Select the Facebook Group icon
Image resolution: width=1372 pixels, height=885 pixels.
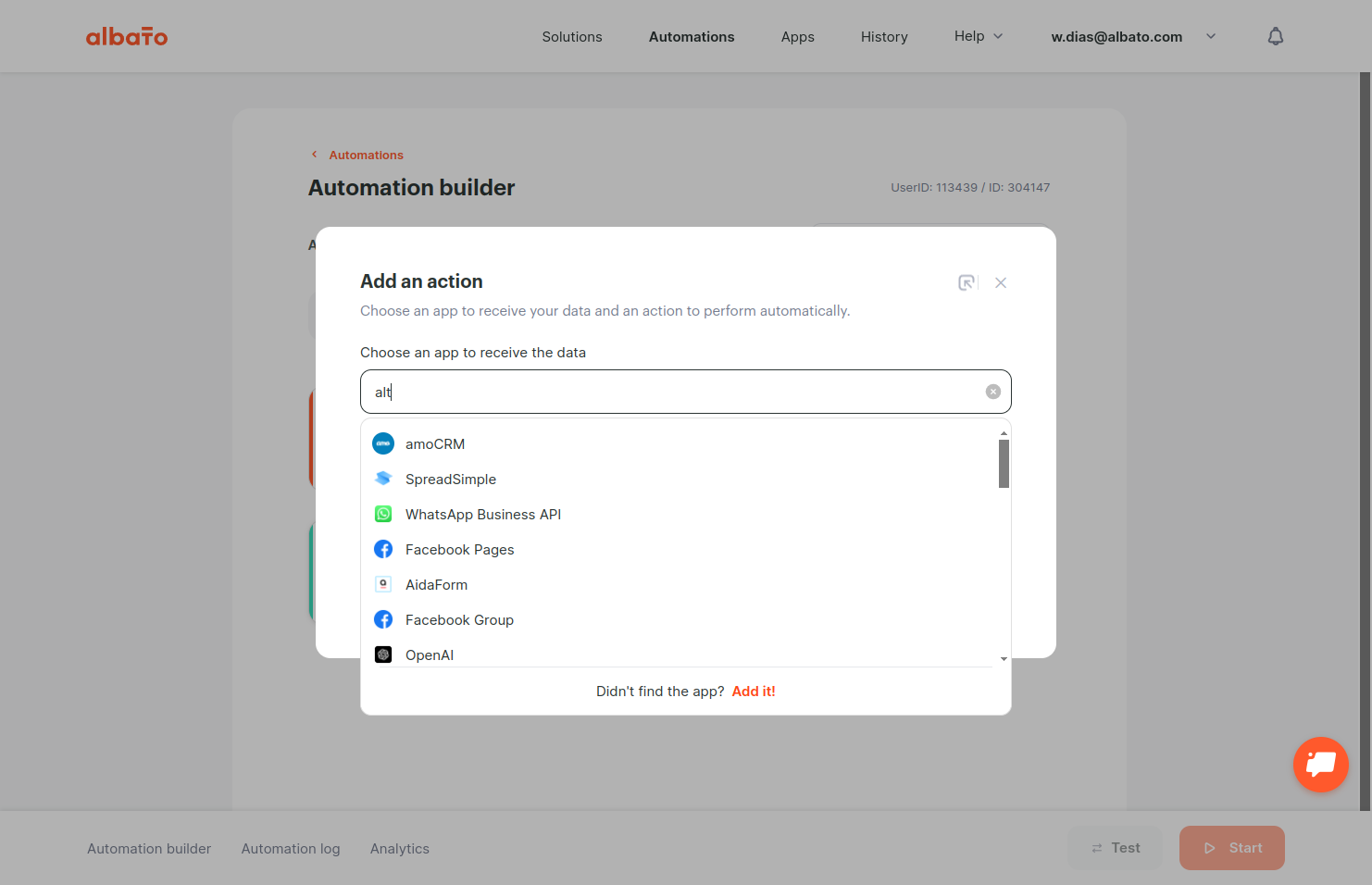(x=383, y=619)
